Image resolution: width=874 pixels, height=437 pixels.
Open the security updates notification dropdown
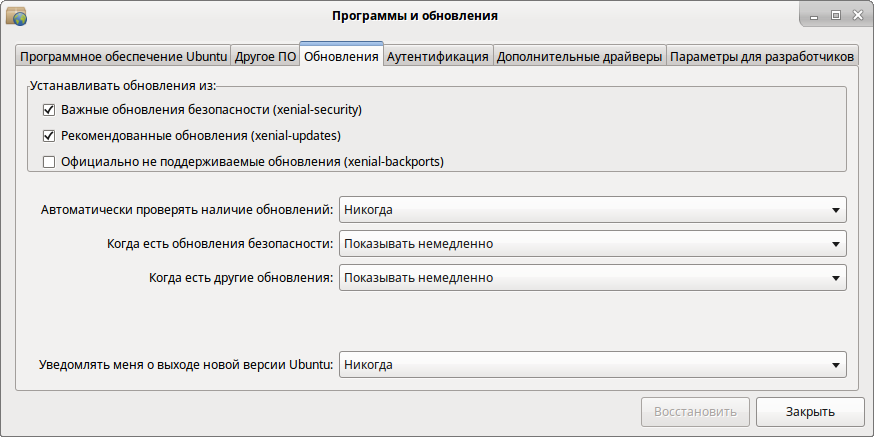point(593,244)
